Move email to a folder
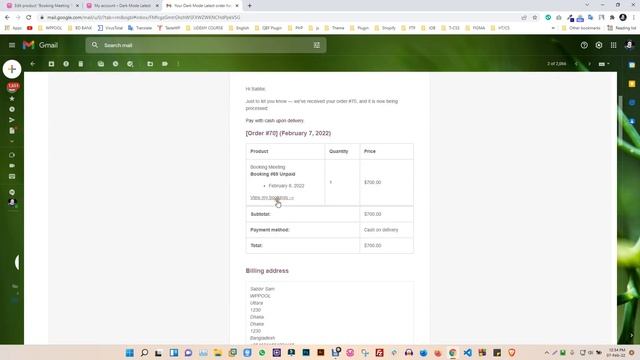Screen dimensions: 640x360 [x=150, y=64]
